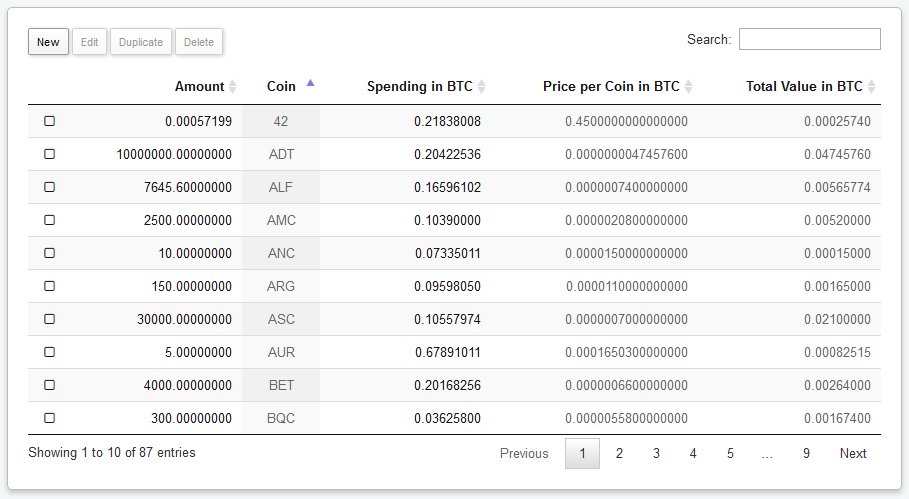Click the Previous pagination link
This screenshot has width=909, height=499.
(524, 453)
